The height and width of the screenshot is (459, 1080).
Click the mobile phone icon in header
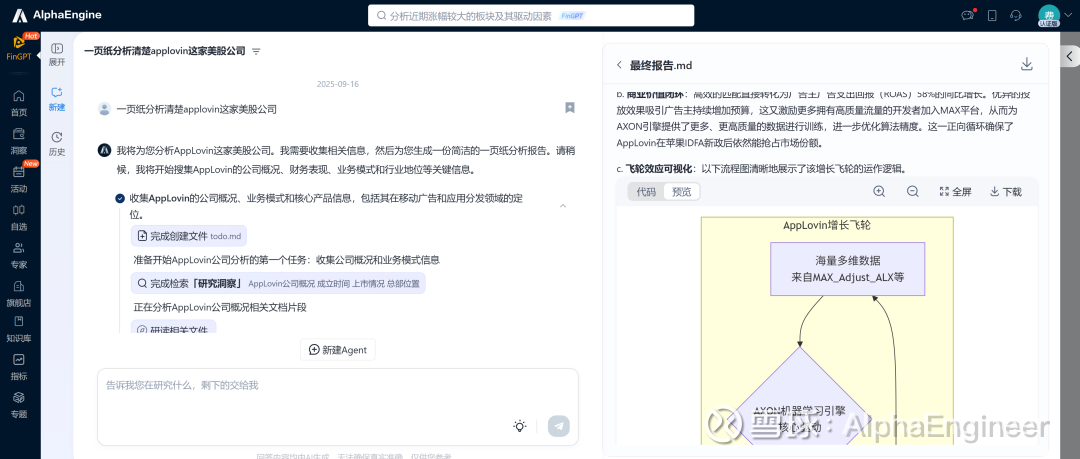[x=992, y=15]
